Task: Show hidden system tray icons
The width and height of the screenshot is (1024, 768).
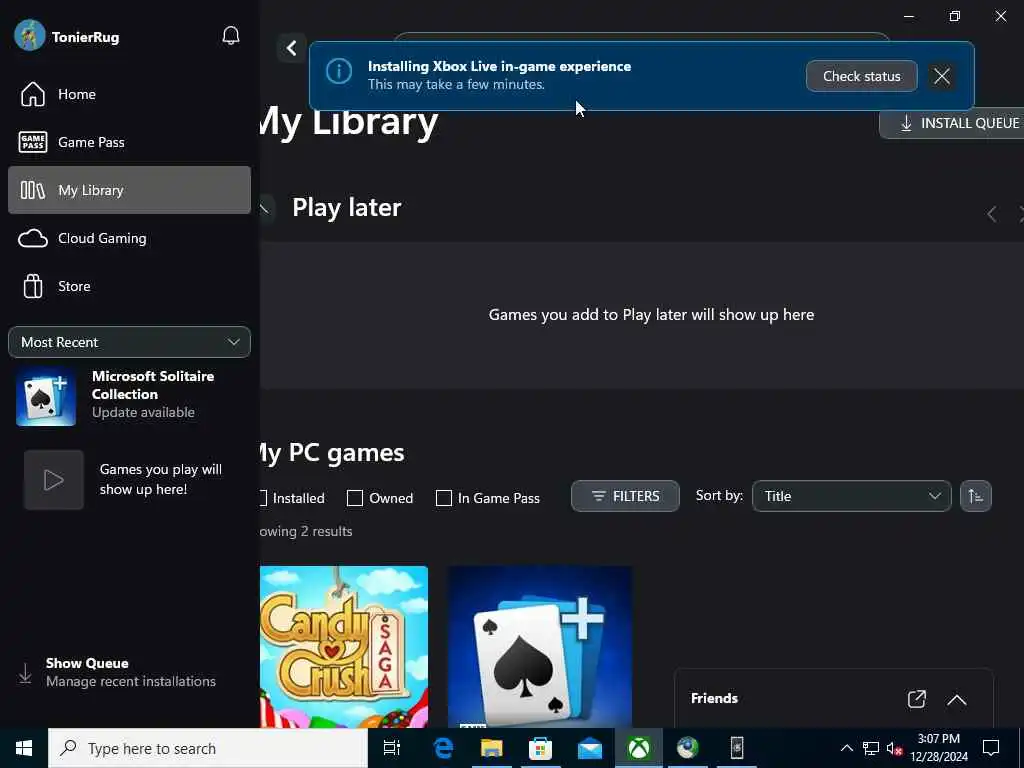Action: (846, 748)
